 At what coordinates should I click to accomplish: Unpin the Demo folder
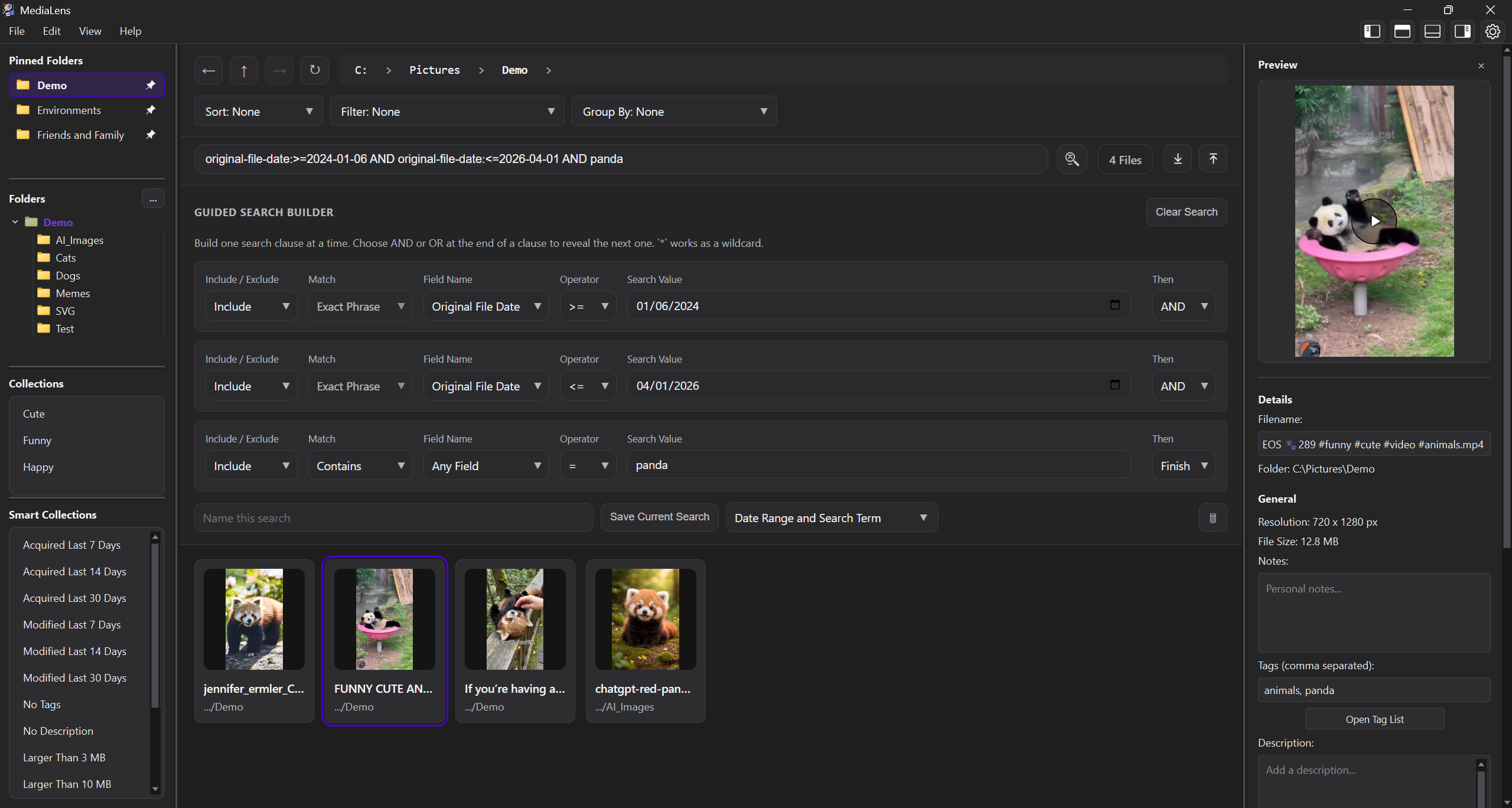151,84
